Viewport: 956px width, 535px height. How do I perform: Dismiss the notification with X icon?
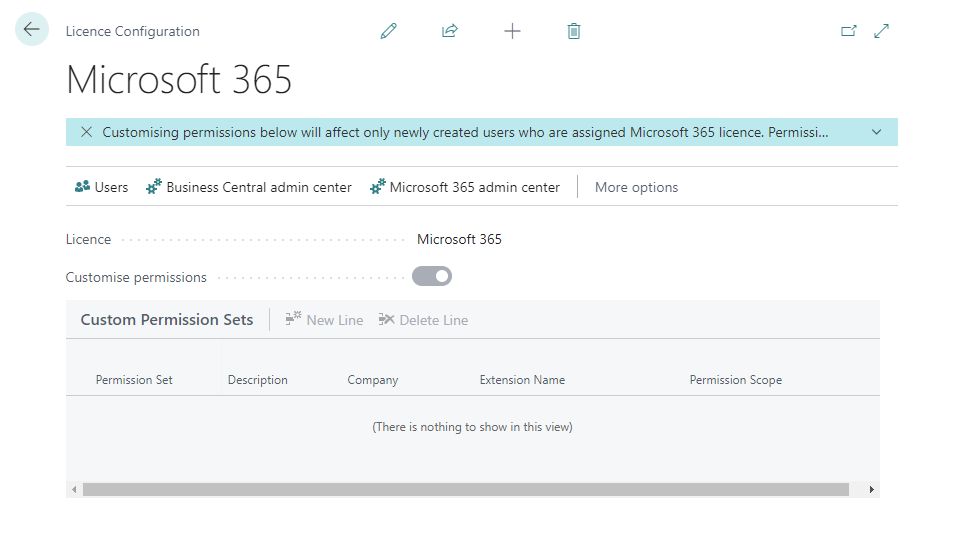(87, 132)
